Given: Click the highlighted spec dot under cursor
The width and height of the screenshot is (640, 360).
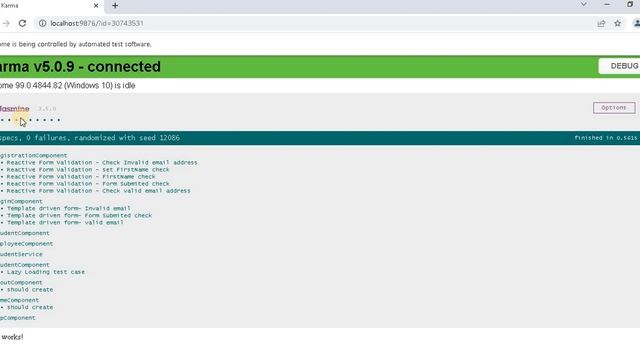Looking at the screenshot, I should click(x=16, y=120).
